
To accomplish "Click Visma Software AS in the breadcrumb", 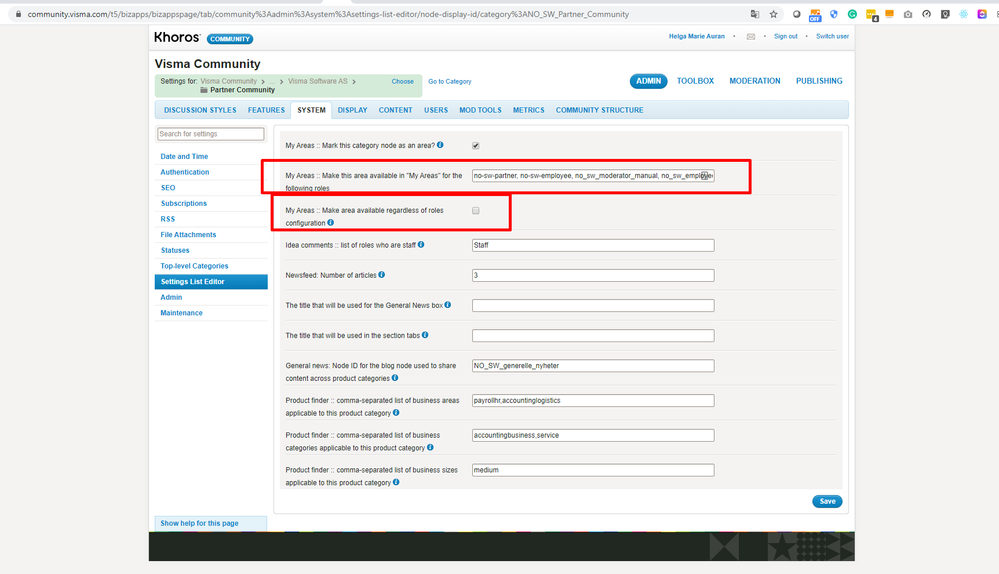I will (318, 82).
